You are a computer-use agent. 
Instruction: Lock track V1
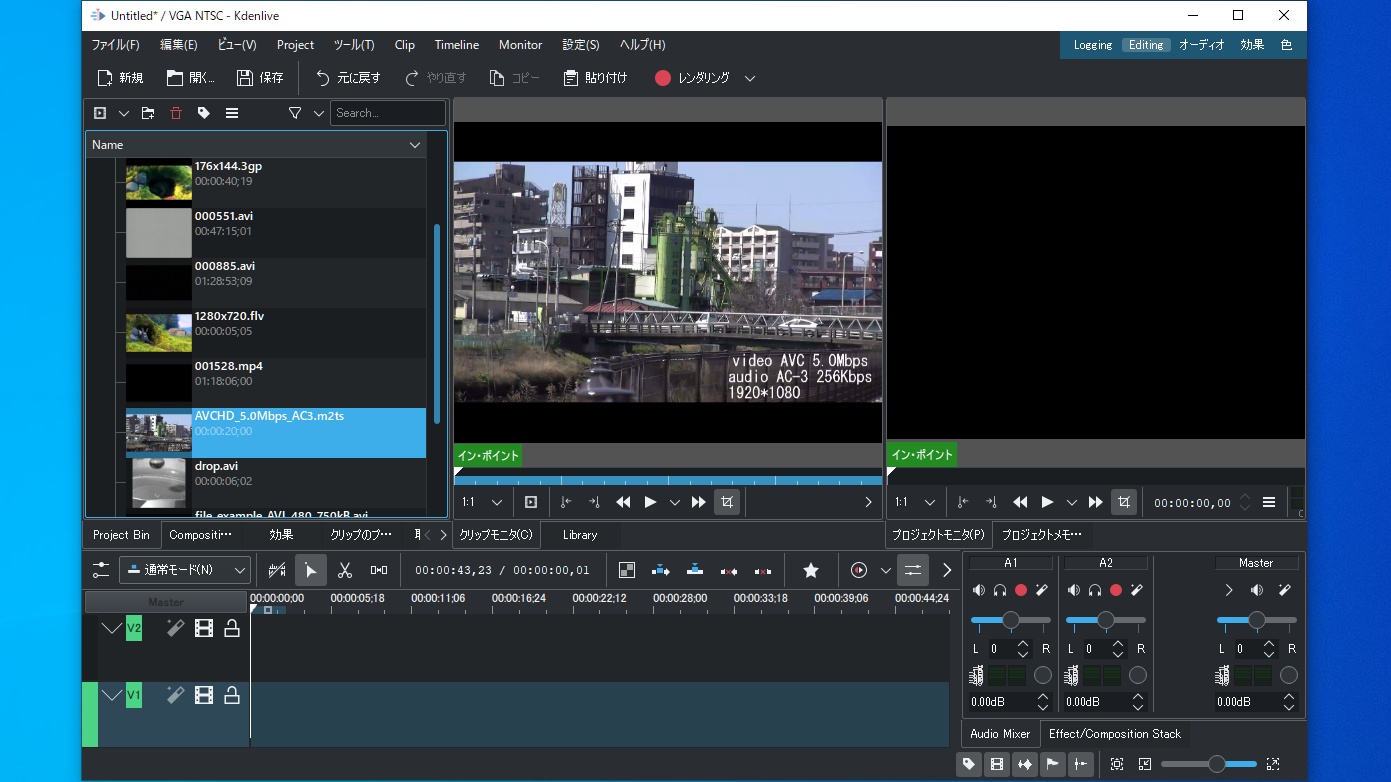coord(232,695)
